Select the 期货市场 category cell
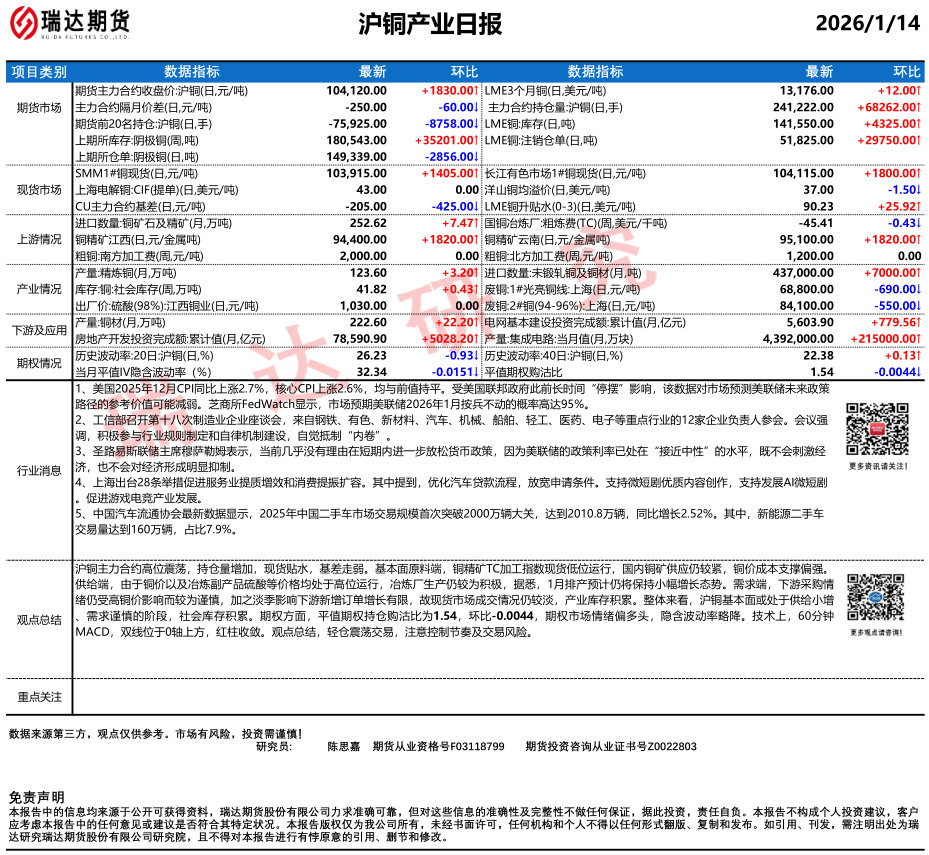 [x=39, y=107]
